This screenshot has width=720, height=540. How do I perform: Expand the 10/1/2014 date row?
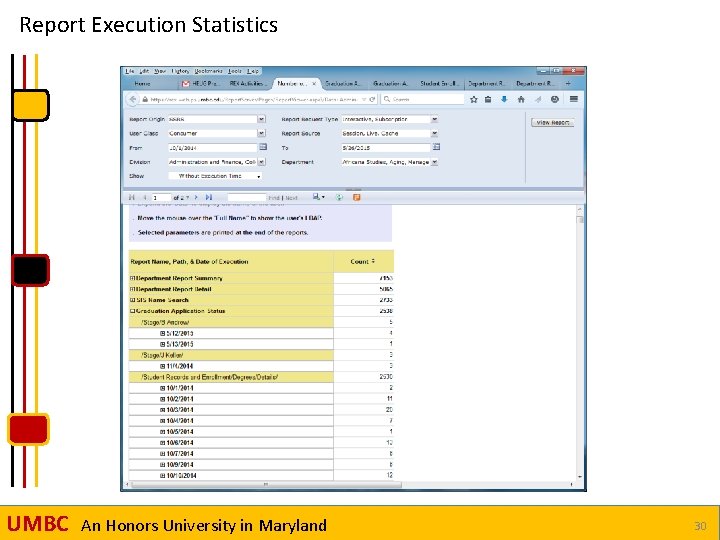pos(163,388)
